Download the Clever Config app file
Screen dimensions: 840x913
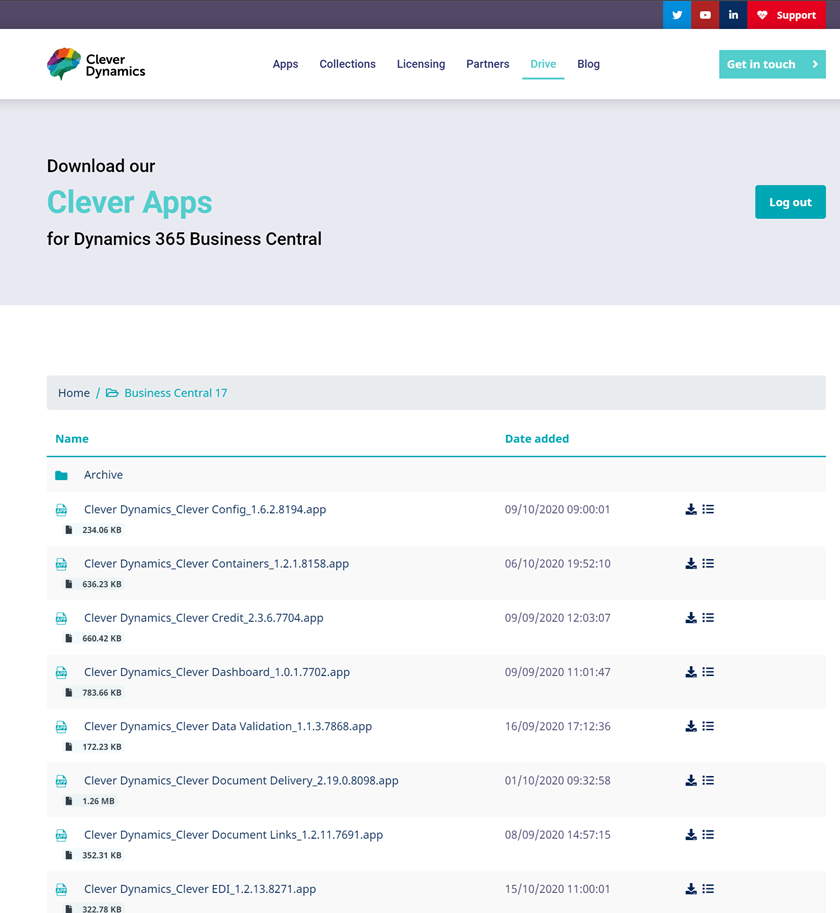coord(691,509)
